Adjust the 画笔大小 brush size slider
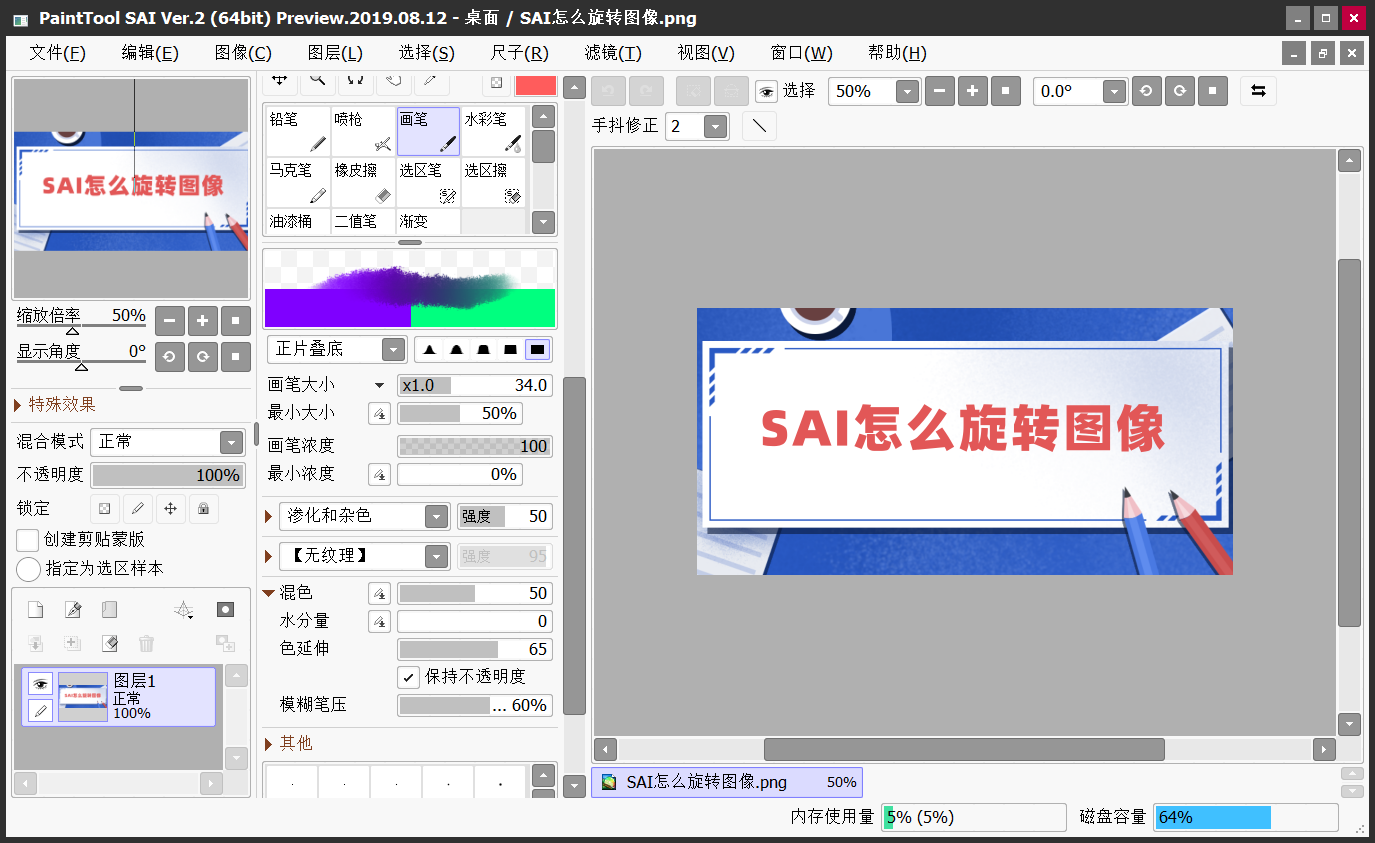 pos(474,385)
